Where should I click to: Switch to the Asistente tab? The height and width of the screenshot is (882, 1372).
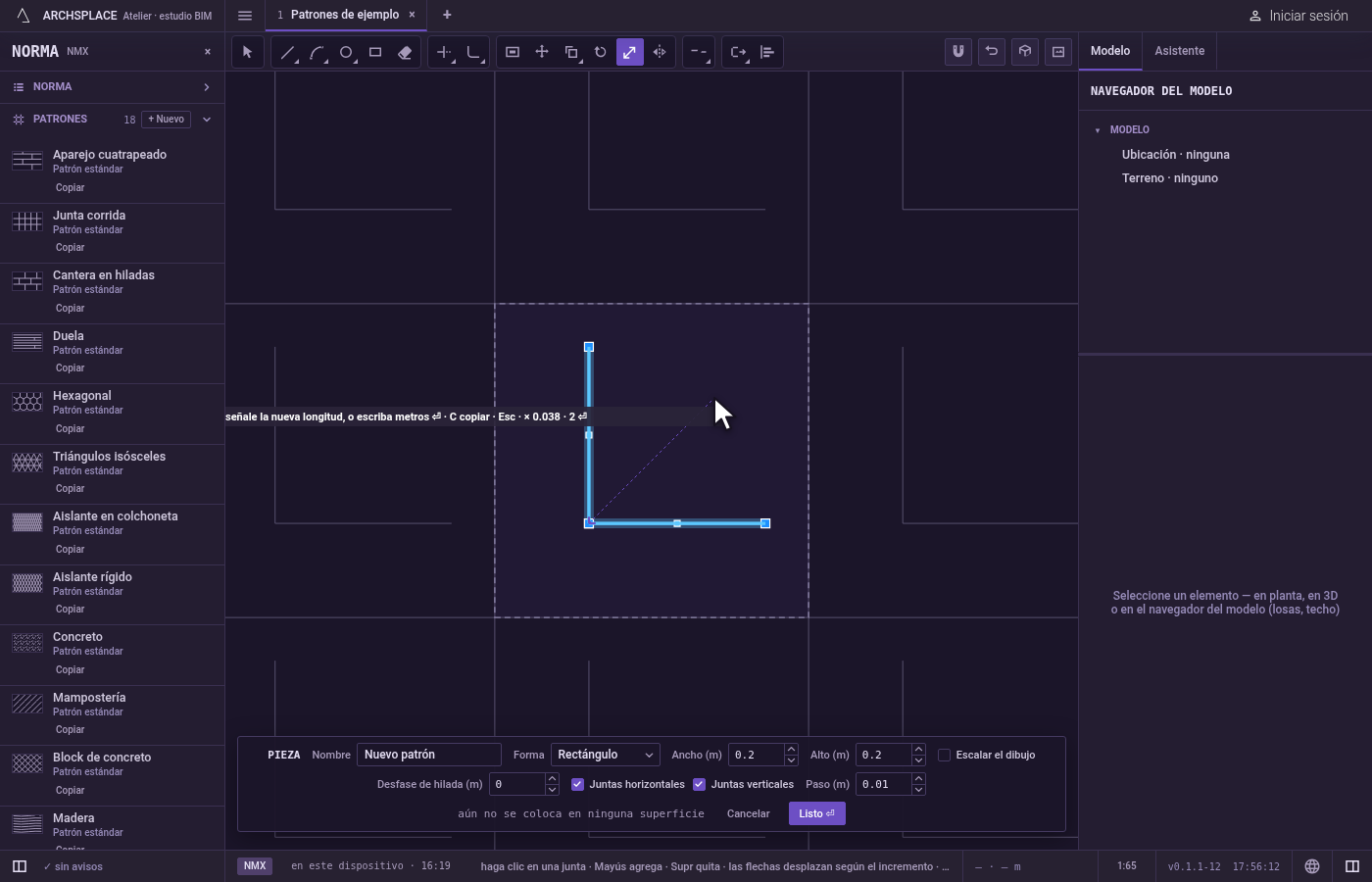(x=1179, y=51)
